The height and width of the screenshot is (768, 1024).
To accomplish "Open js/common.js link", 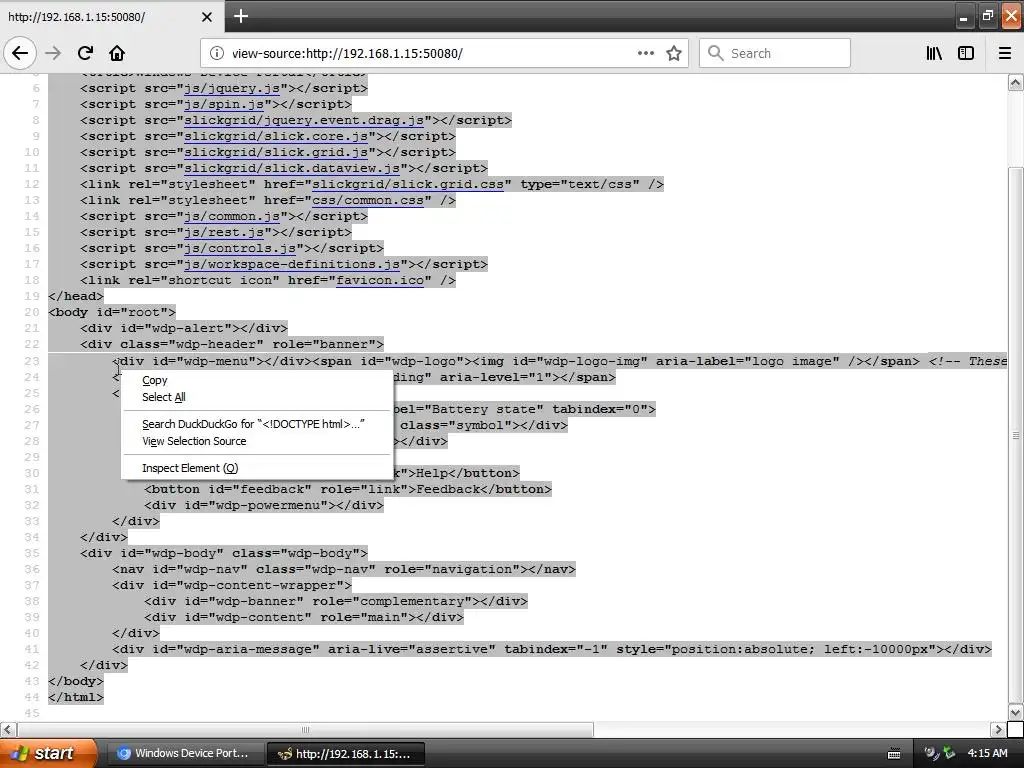I will (232, 216).
